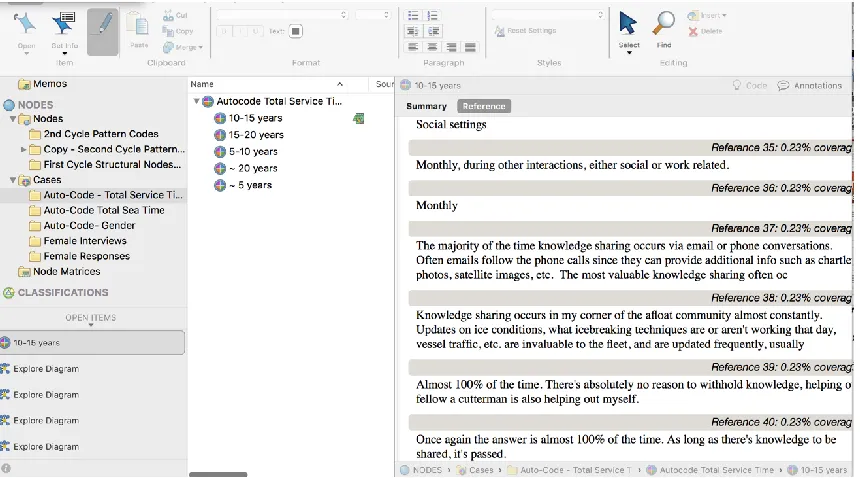Center-align paragraph text

point(432,47)
